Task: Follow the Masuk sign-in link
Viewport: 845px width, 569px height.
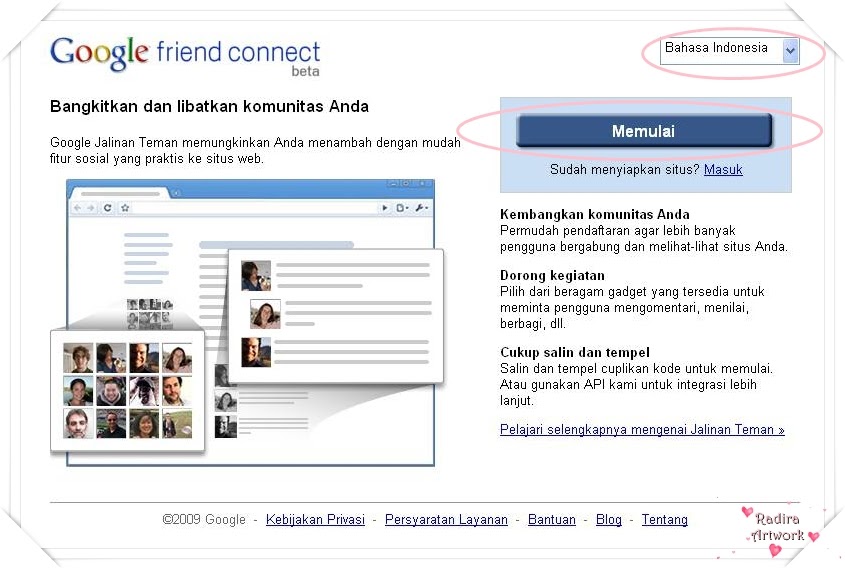Action: pos(723,170)
